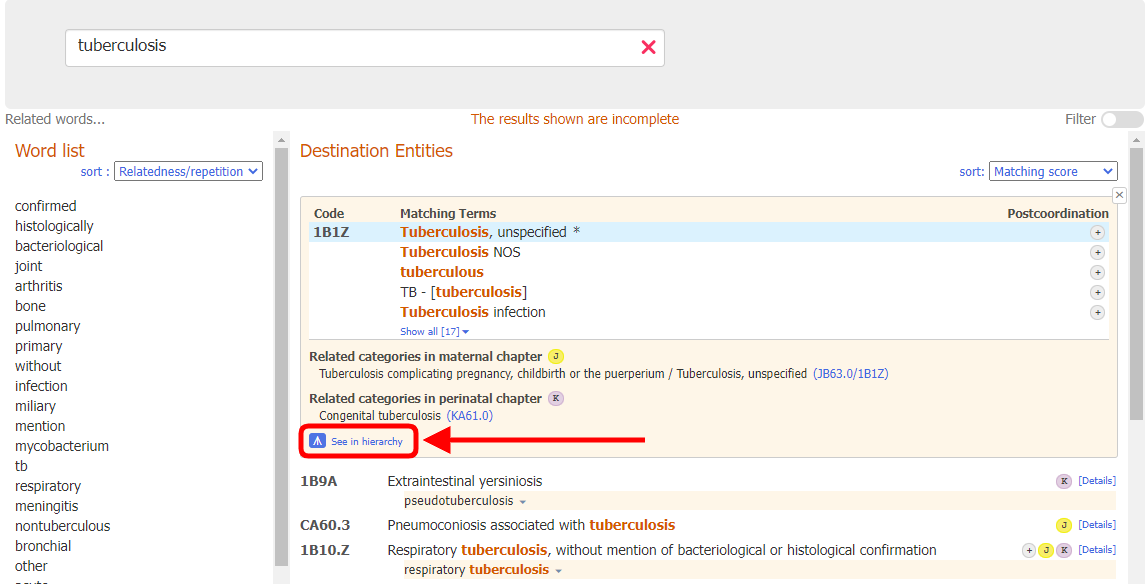1148x584 pixels.
Task: Open postcoordination for the tuberculous term
Action: tap(1097, 272)
